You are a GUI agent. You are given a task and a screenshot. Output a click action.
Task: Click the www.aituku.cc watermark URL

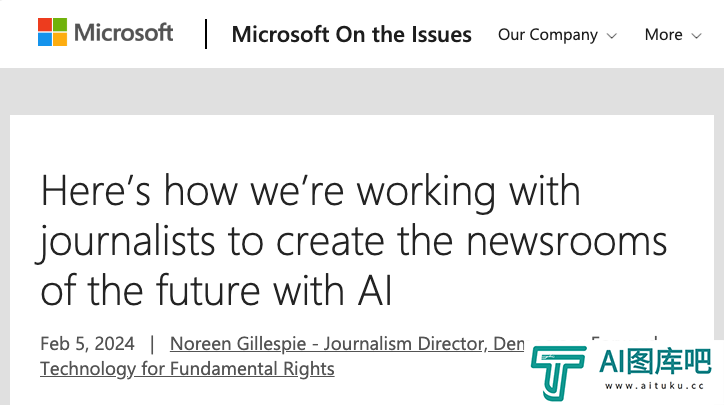click(655, 386)
